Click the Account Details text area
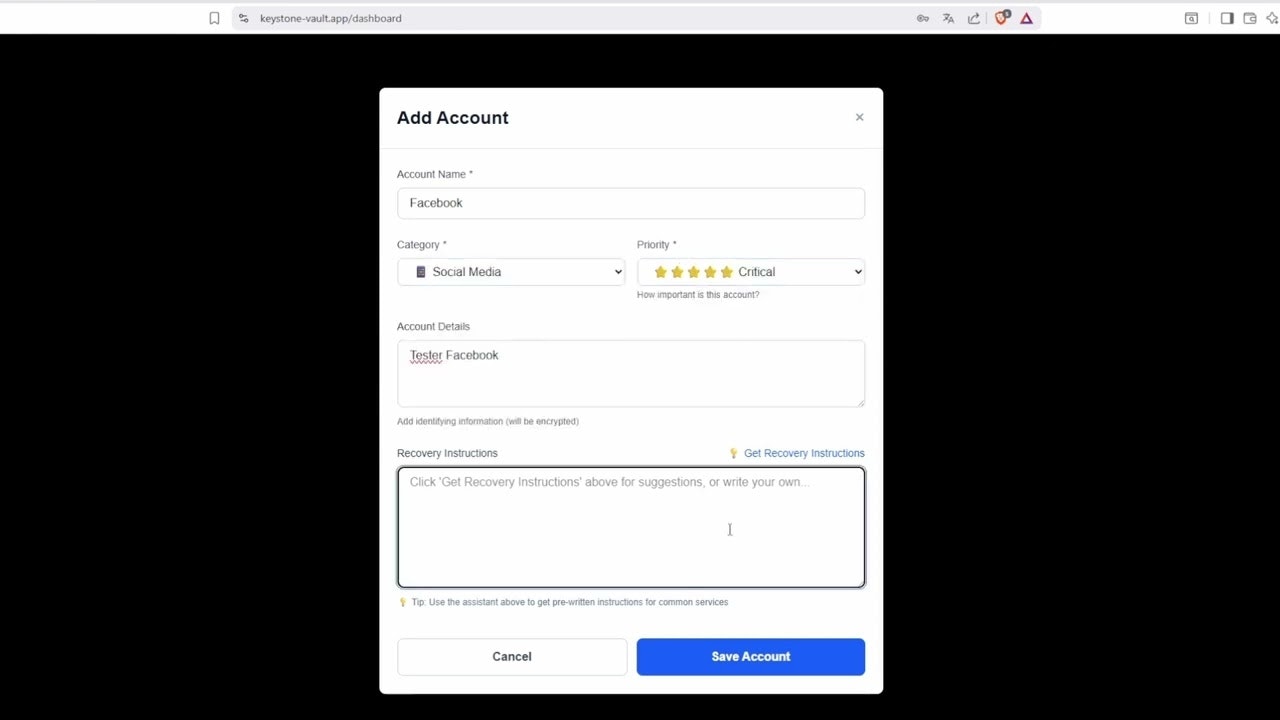 click(631, 374)
